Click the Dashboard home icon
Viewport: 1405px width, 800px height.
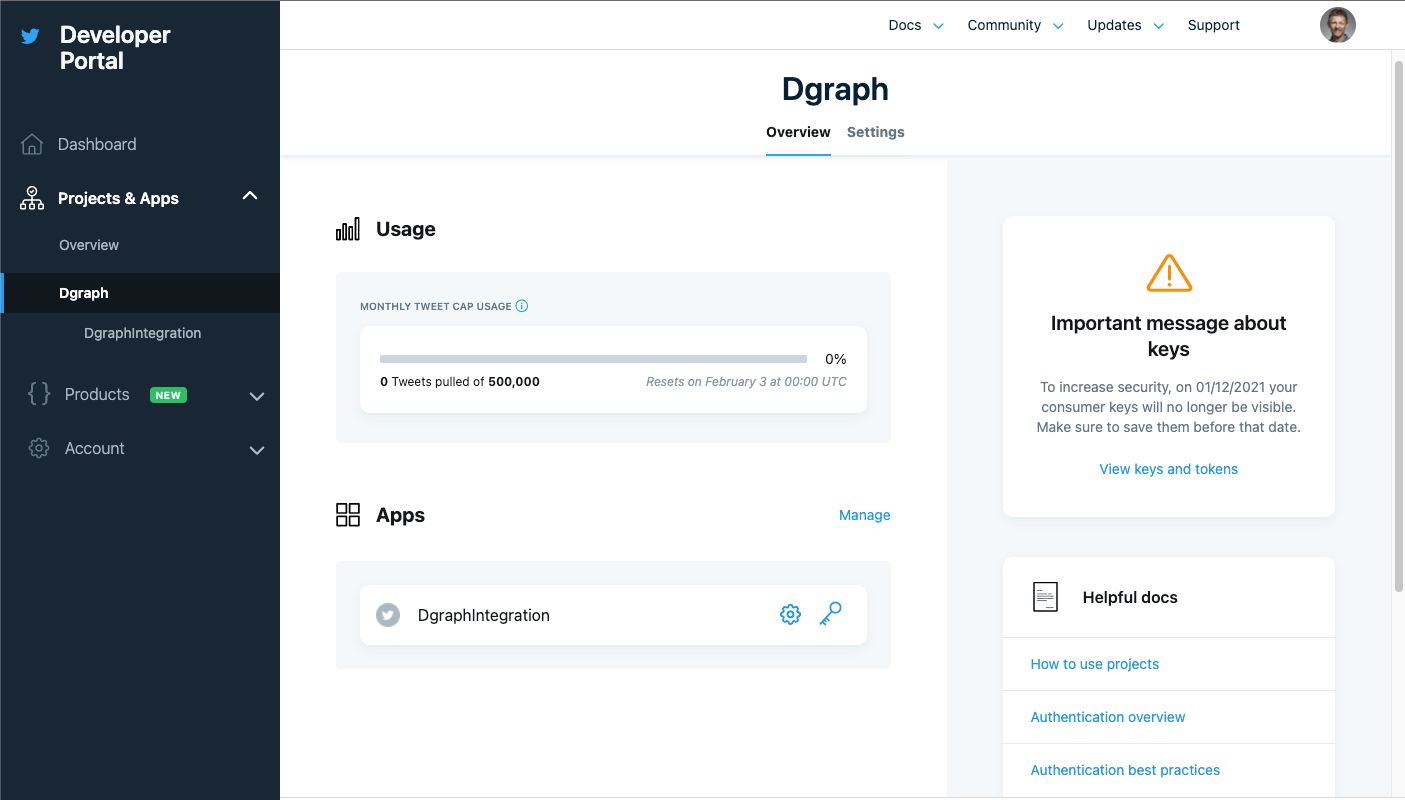[32, 144]
